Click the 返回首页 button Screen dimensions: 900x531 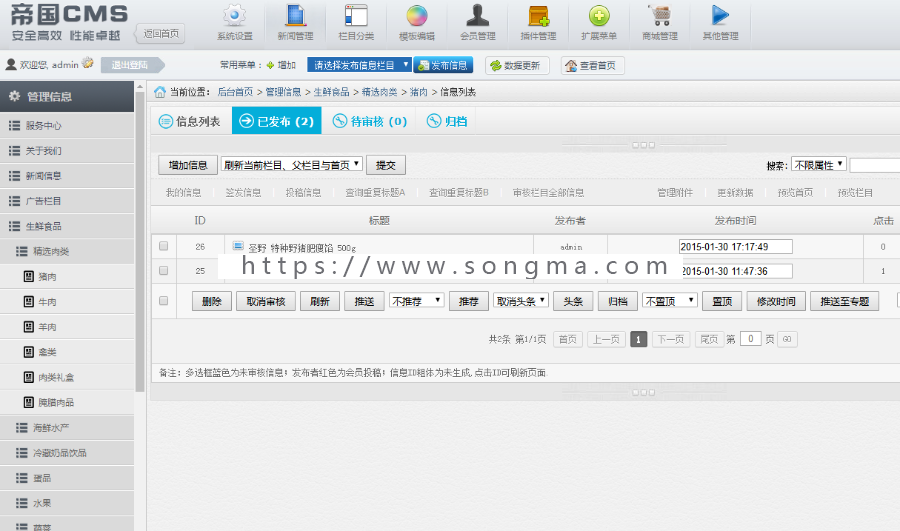(161, 34)
